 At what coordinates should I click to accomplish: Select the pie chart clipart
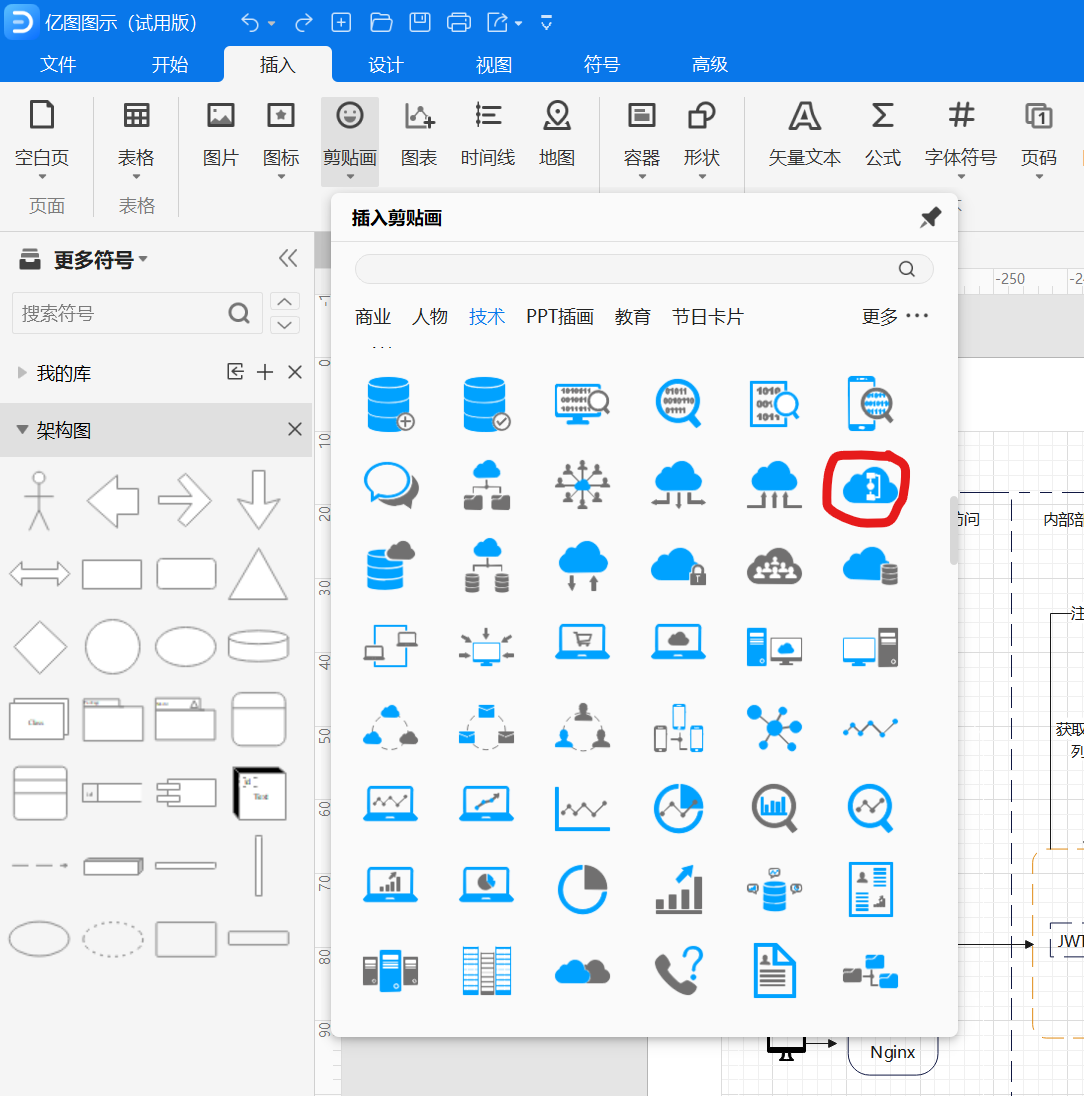point(582,889)
